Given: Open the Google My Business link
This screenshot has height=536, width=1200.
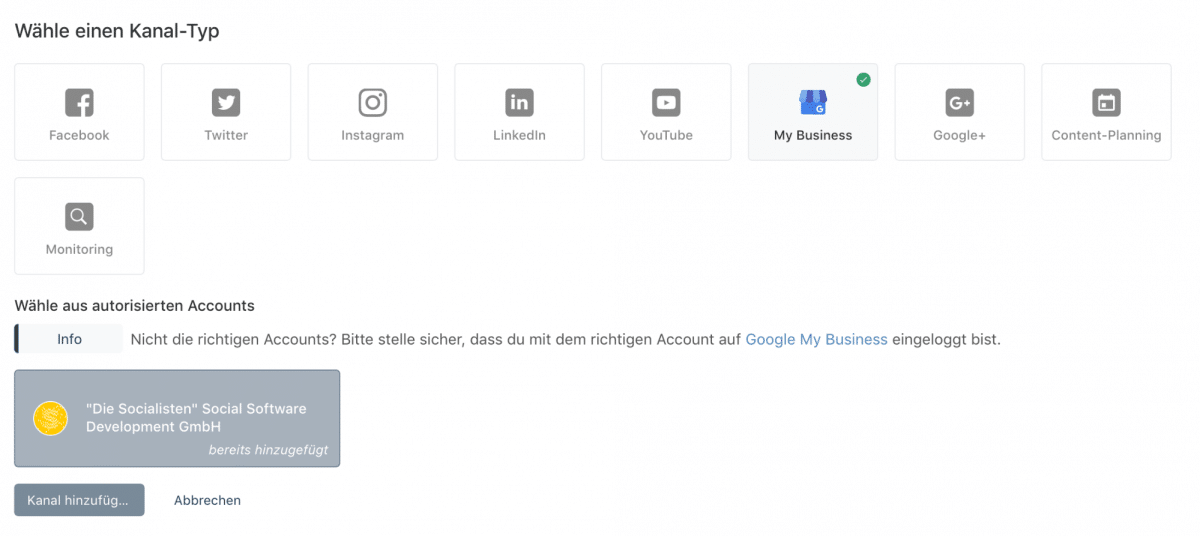Looking at the screenshot, I should click(x=816, y=339).
